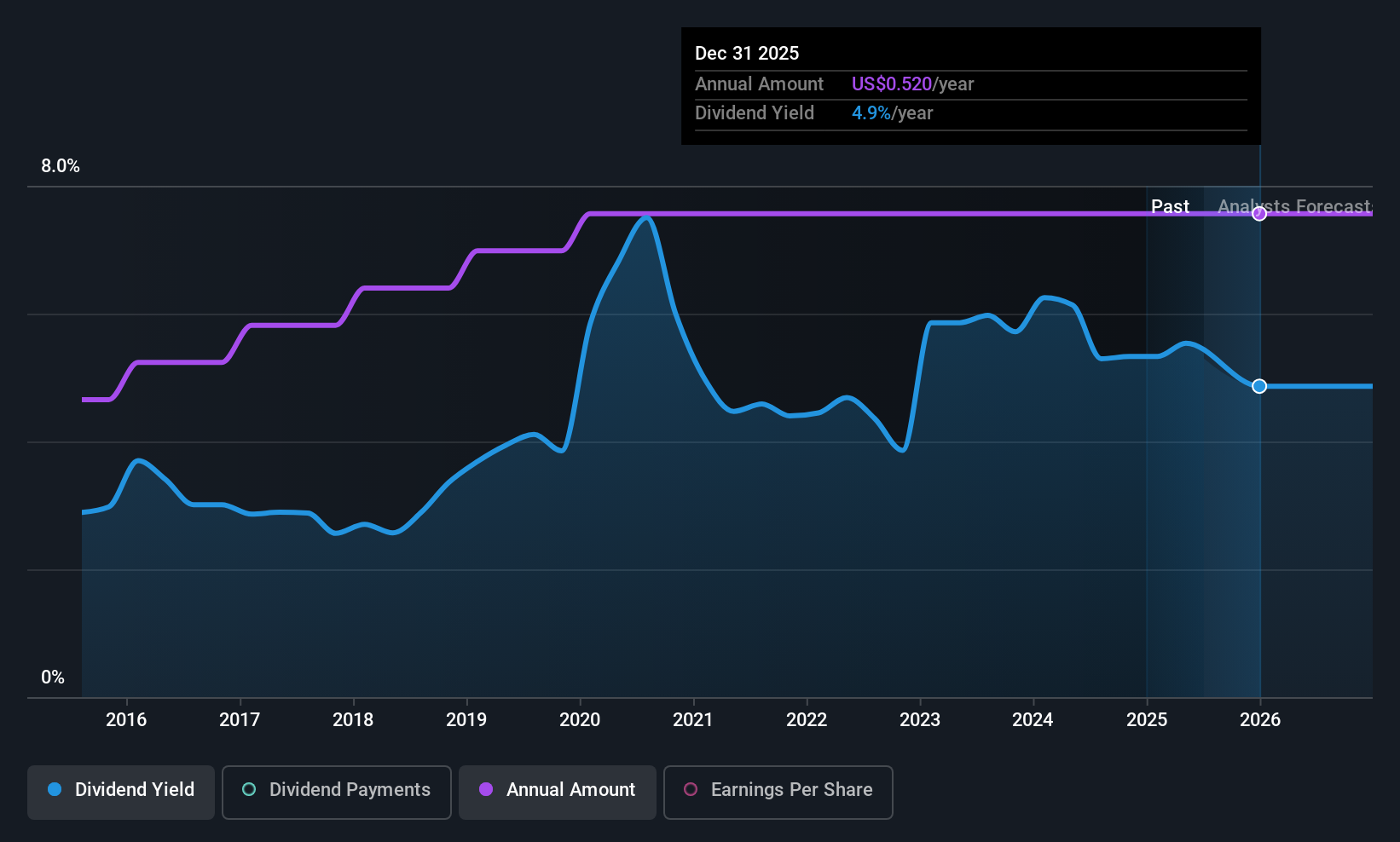Click the 2025 x-axis label
1400x842 pixels.
click(x=1147, y=719)
